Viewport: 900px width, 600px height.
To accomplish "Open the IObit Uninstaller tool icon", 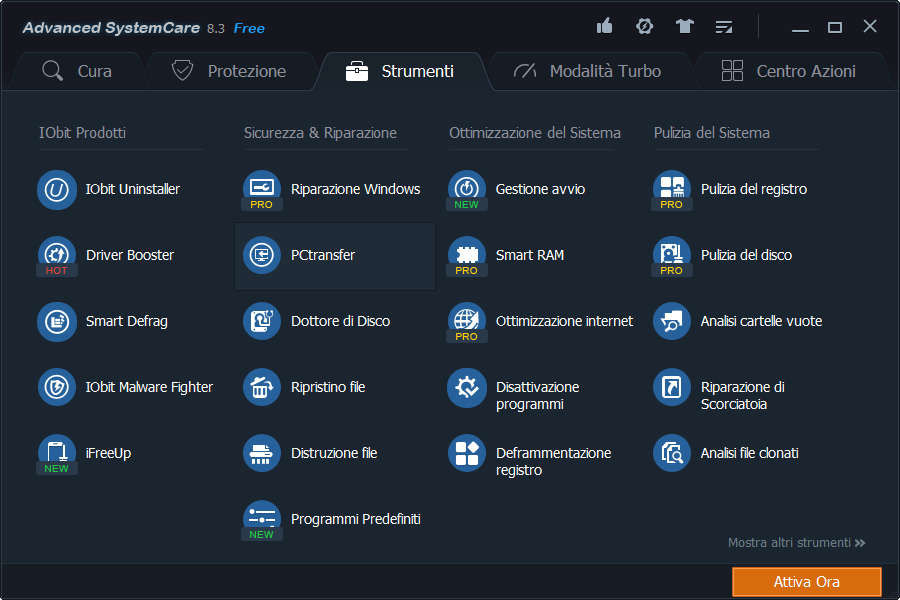I will pyautogui.click(x=57, y=189).
